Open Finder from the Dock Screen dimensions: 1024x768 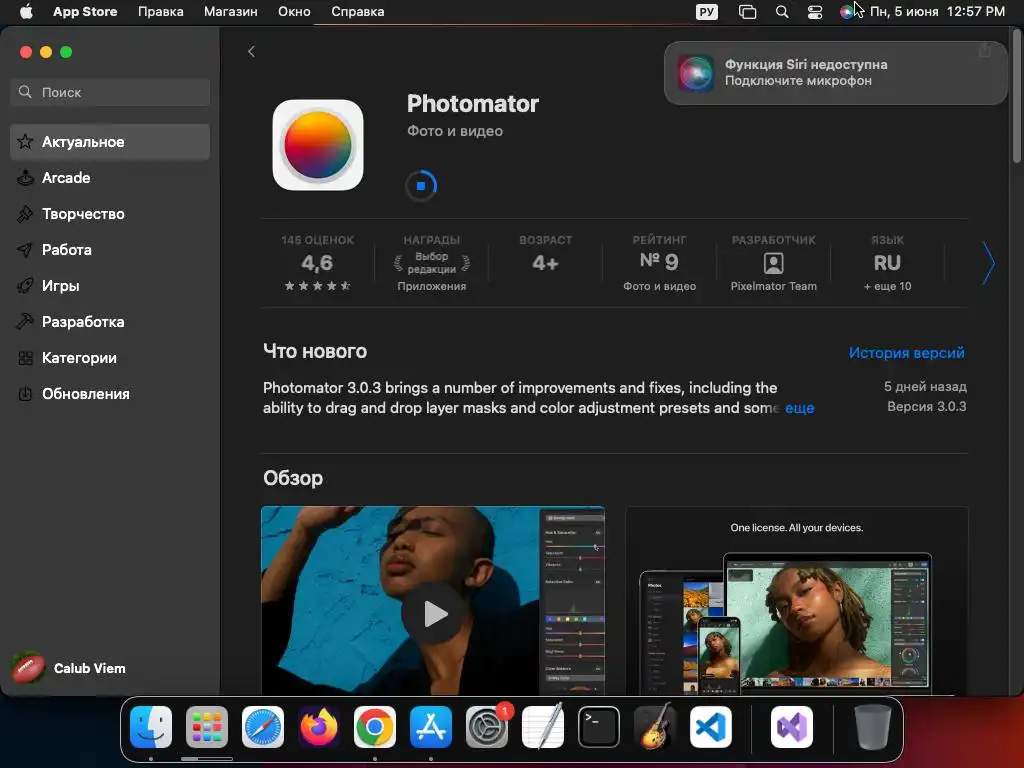click(151, 727)
